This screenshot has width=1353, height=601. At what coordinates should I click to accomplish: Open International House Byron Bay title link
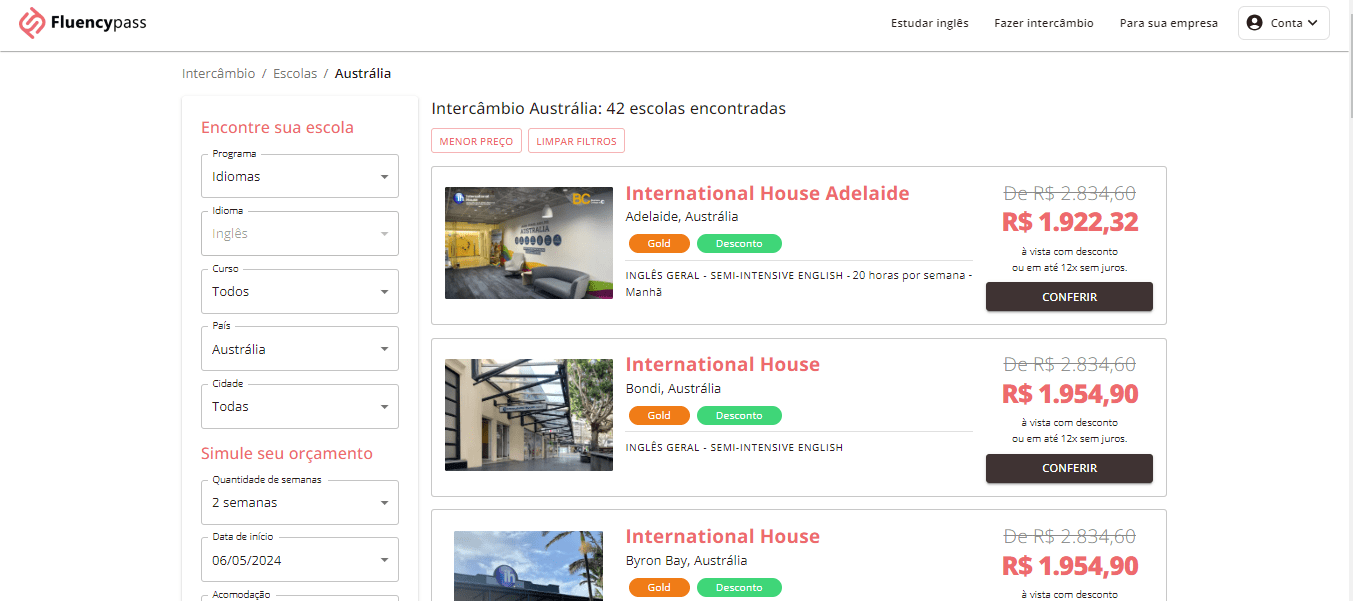pos(722,537)
